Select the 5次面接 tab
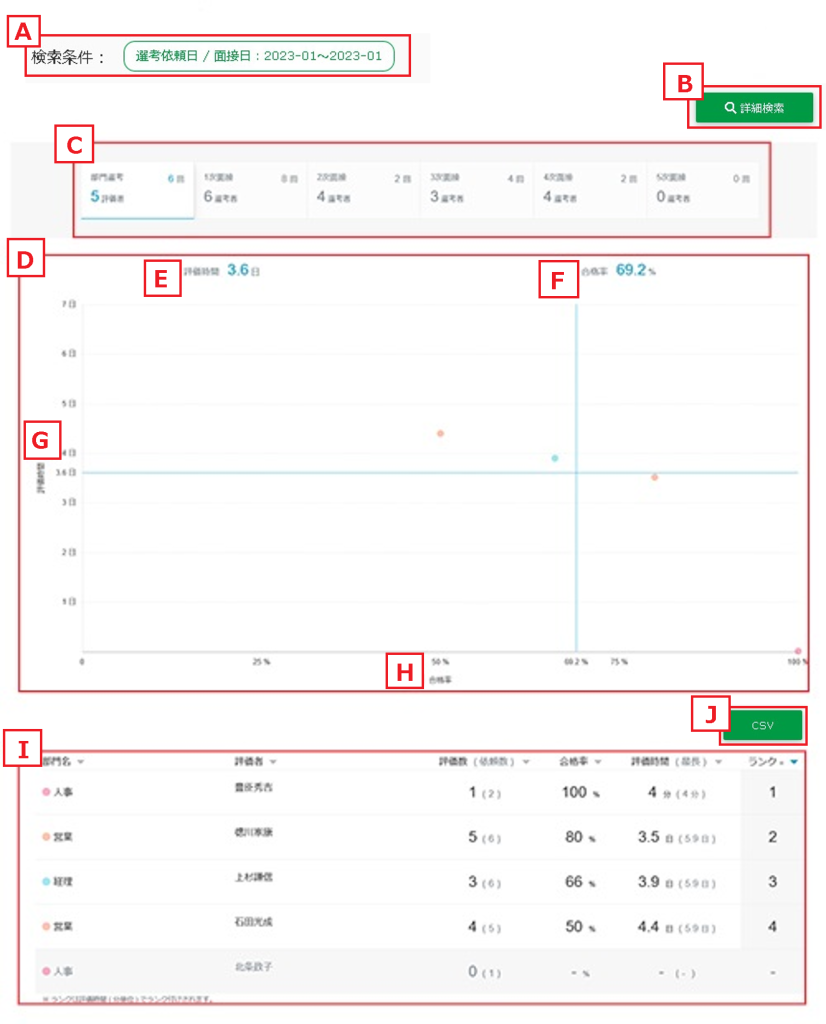The image size is (826, 1024). coord(700,188)
